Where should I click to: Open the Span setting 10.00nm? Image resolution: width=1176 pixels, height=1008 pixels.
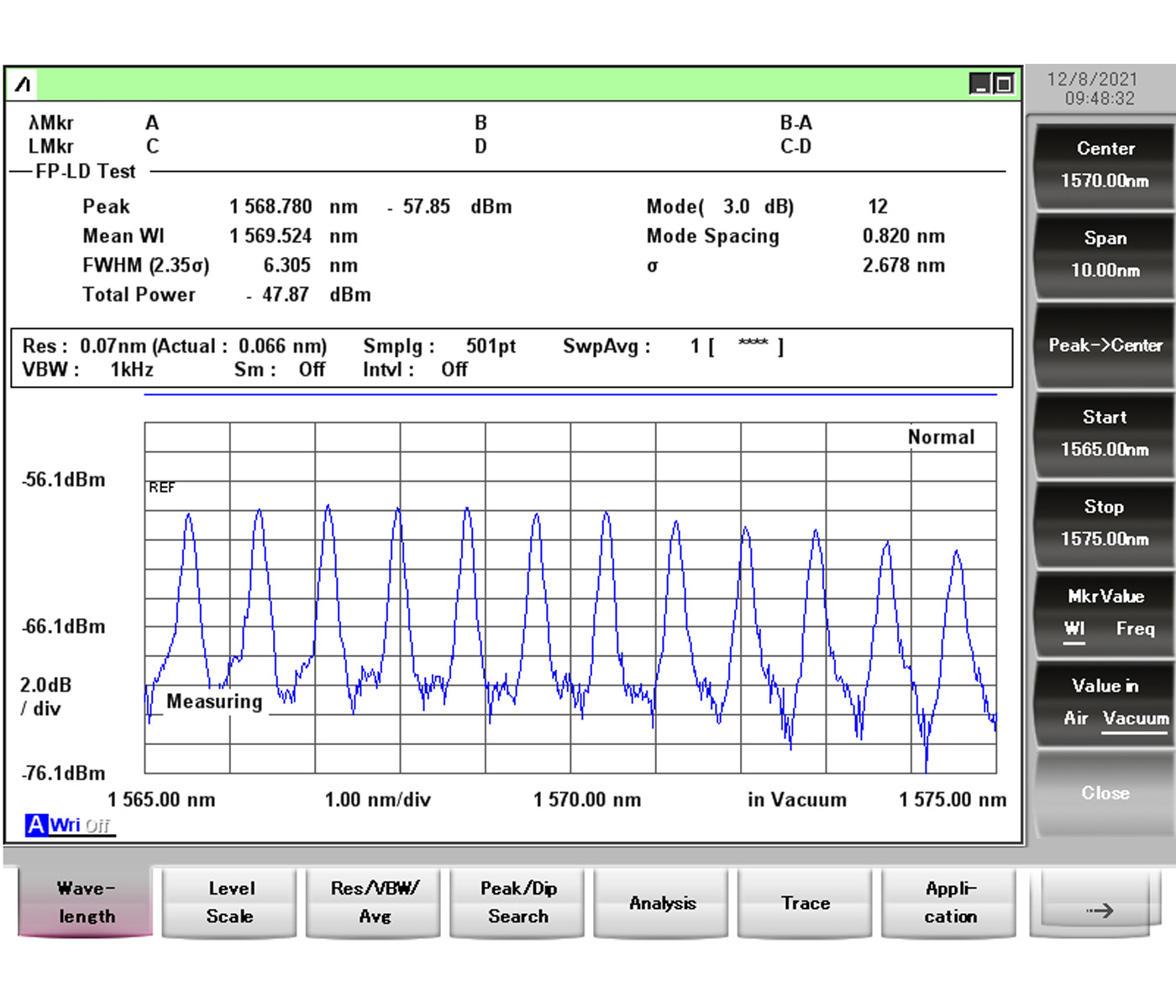pos(1105,255)
